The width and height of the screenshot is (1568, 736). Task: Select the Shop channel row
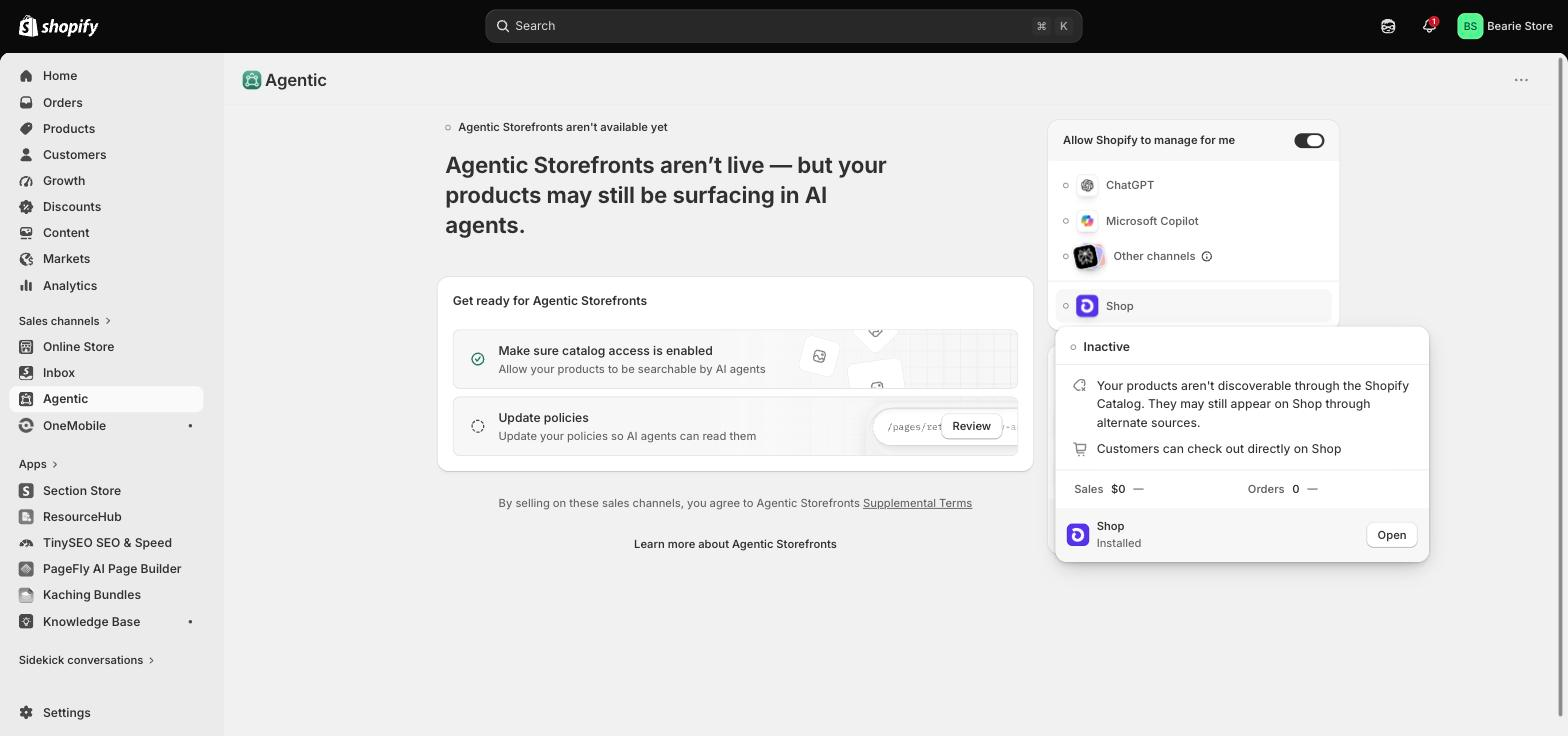pos(1193,306)
